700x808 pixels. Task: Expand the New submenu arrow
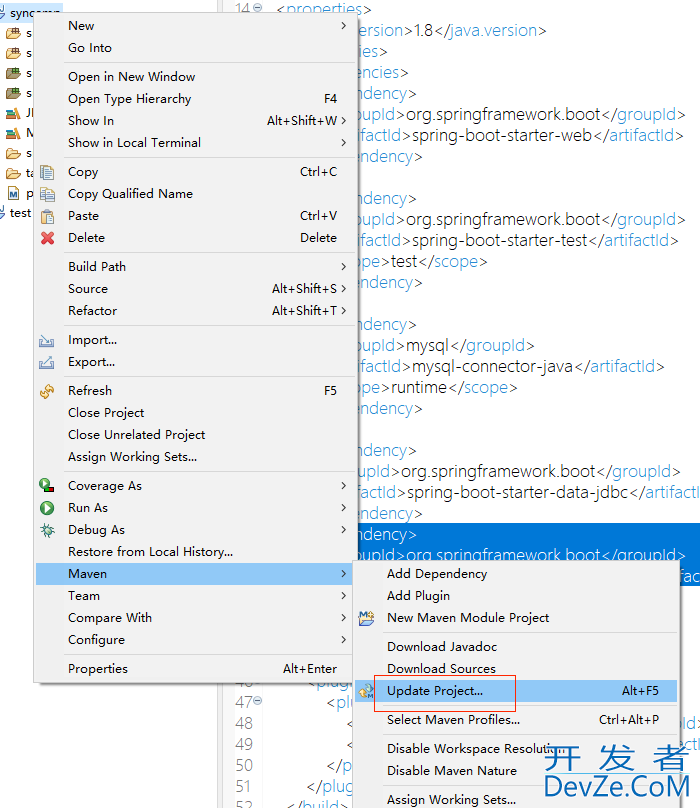tap(343, 25)
